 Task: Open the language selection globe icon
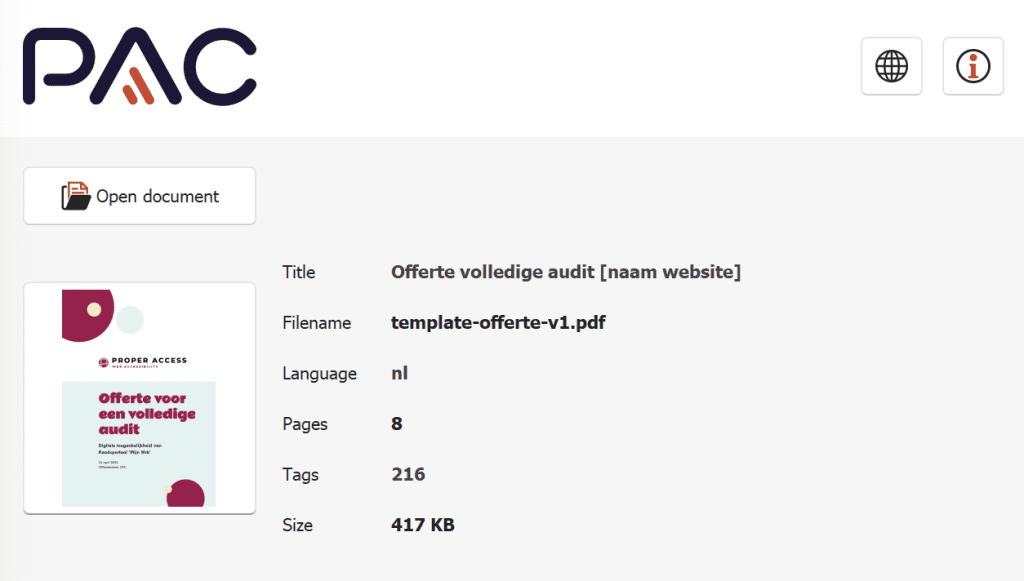(891, 66)
